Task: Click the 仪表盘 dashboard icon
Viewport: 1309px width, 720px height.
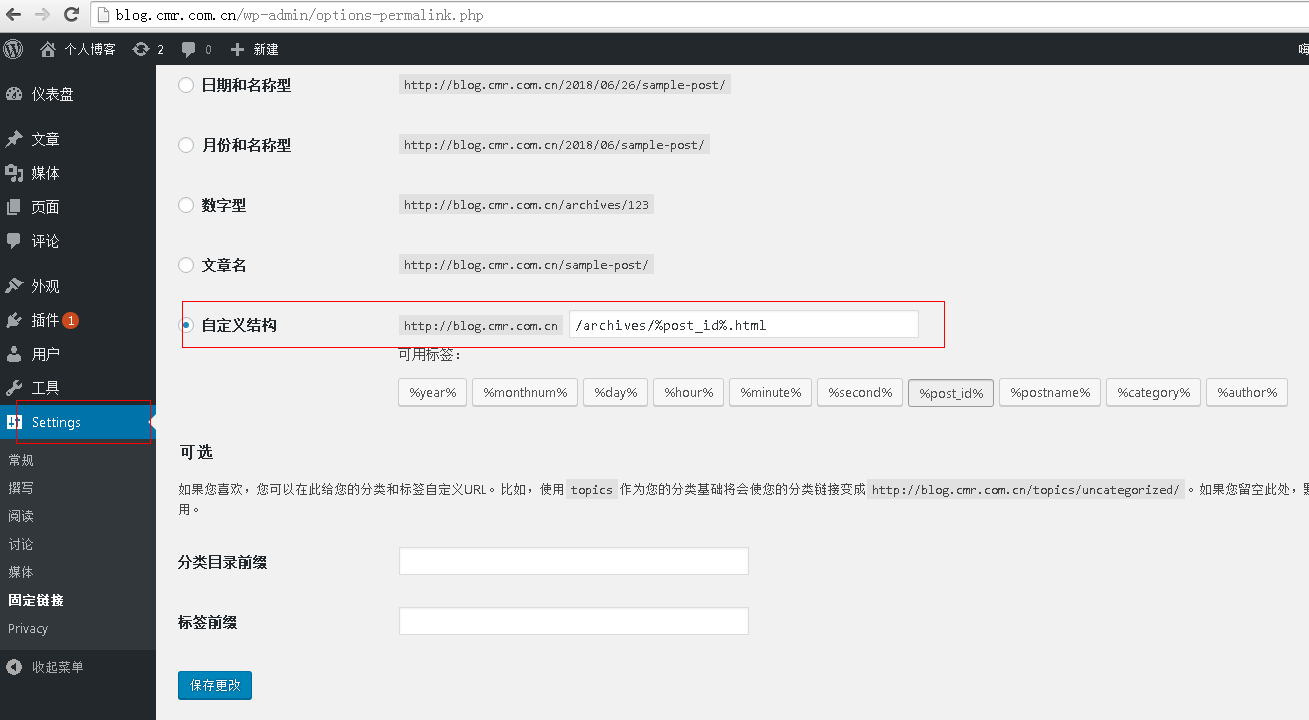Action: tap(14, 94)
